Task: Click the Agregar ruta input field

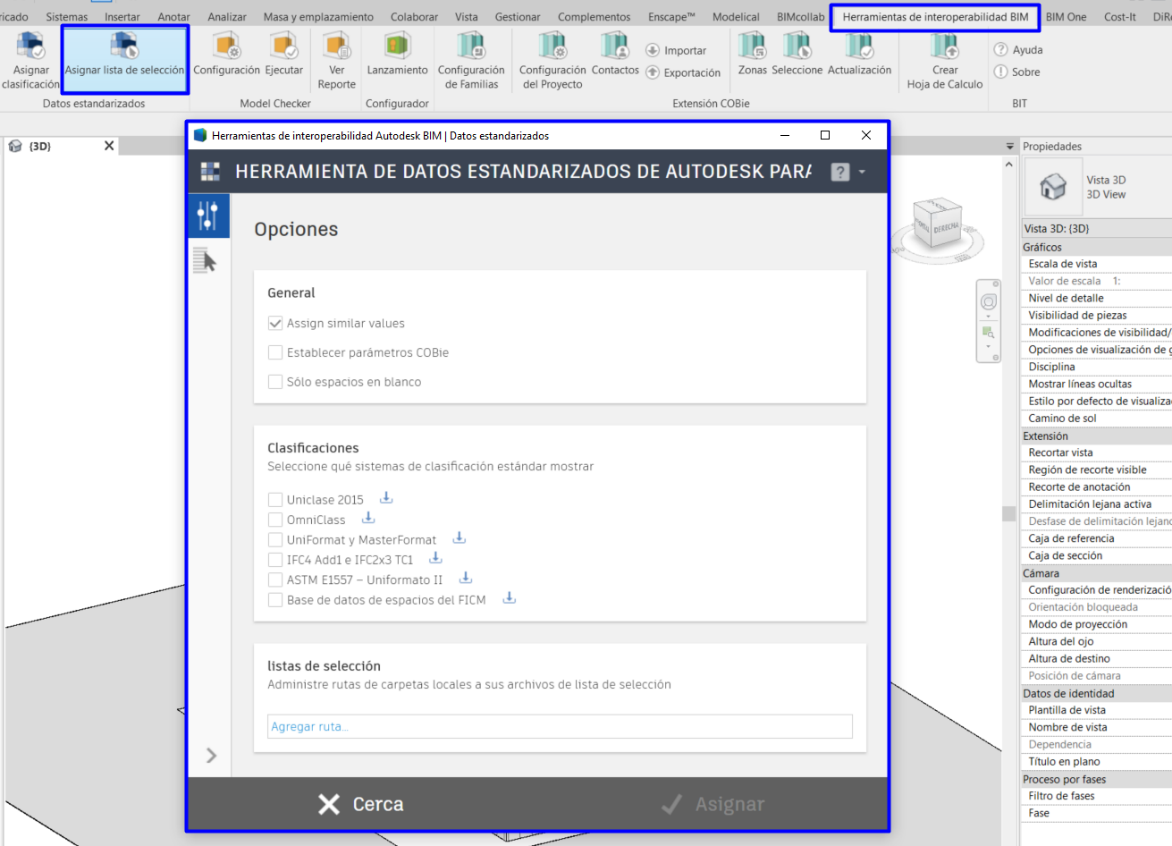Action: pos(560,726)
